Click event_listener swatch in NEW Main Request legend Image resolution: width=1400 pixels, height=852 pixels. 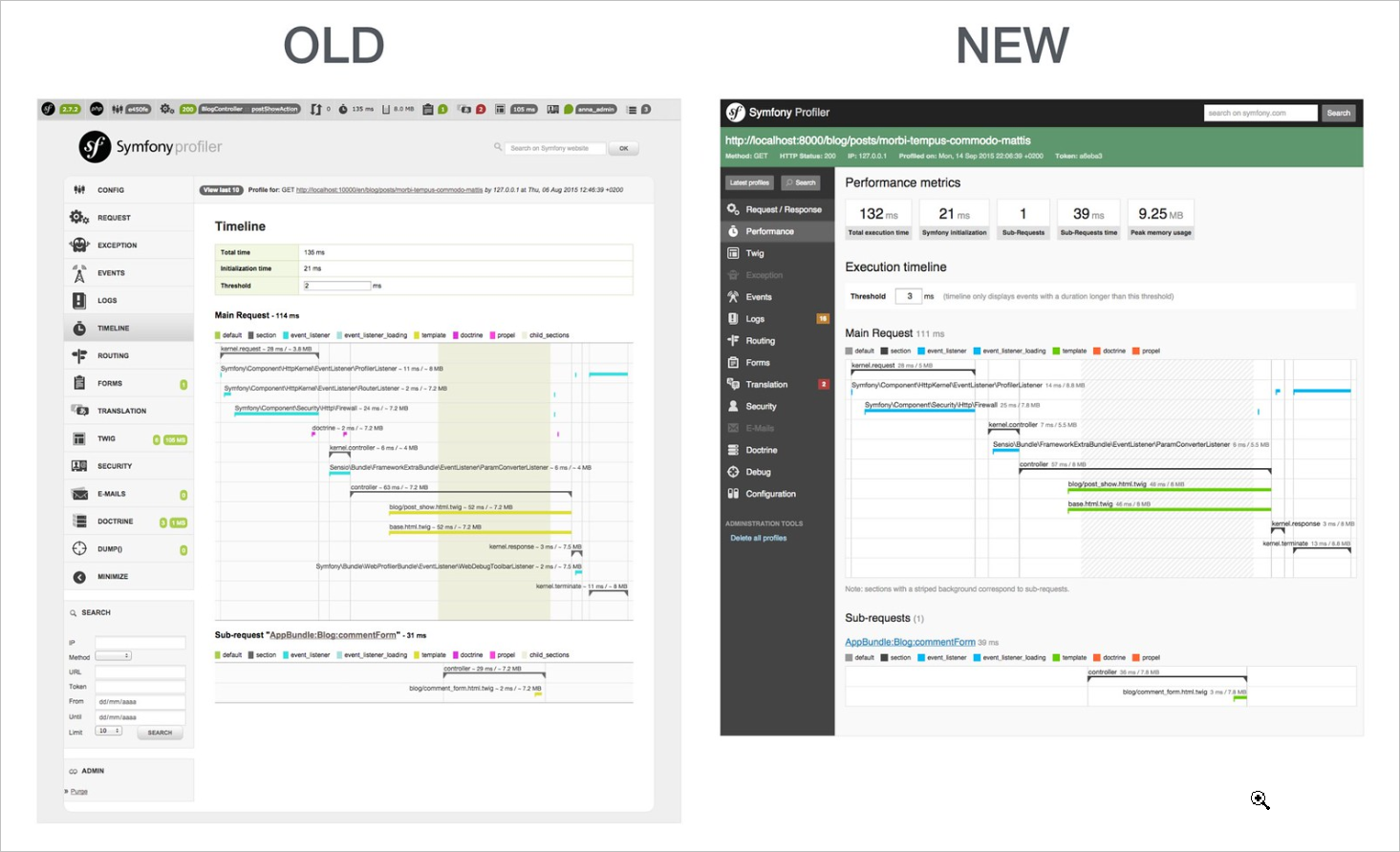921,351
